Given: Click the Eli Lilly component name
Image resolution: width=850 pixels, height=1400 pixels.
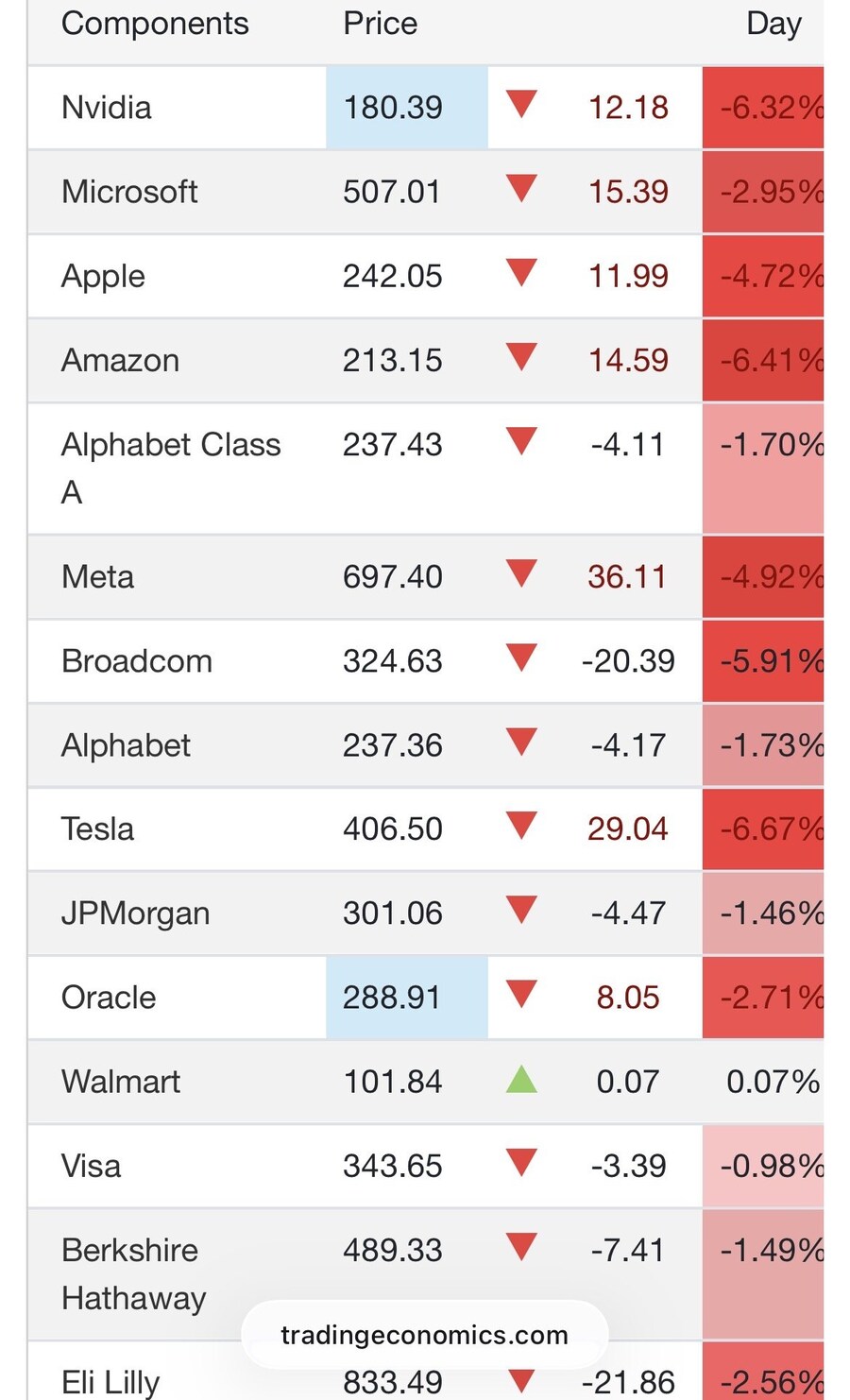Looking at the screenshot, I should point(110,1382).
